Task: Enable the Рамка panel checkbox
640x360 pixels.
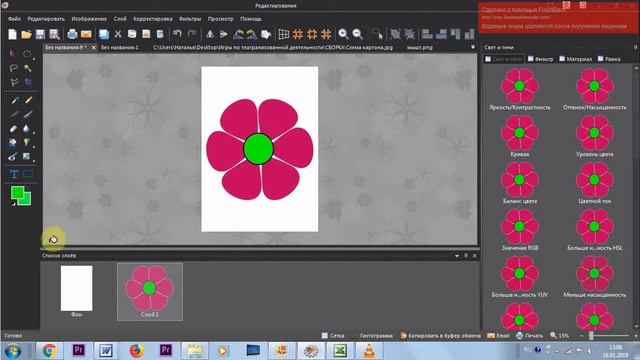Action: pyautogui.click(x=600, y=59)
